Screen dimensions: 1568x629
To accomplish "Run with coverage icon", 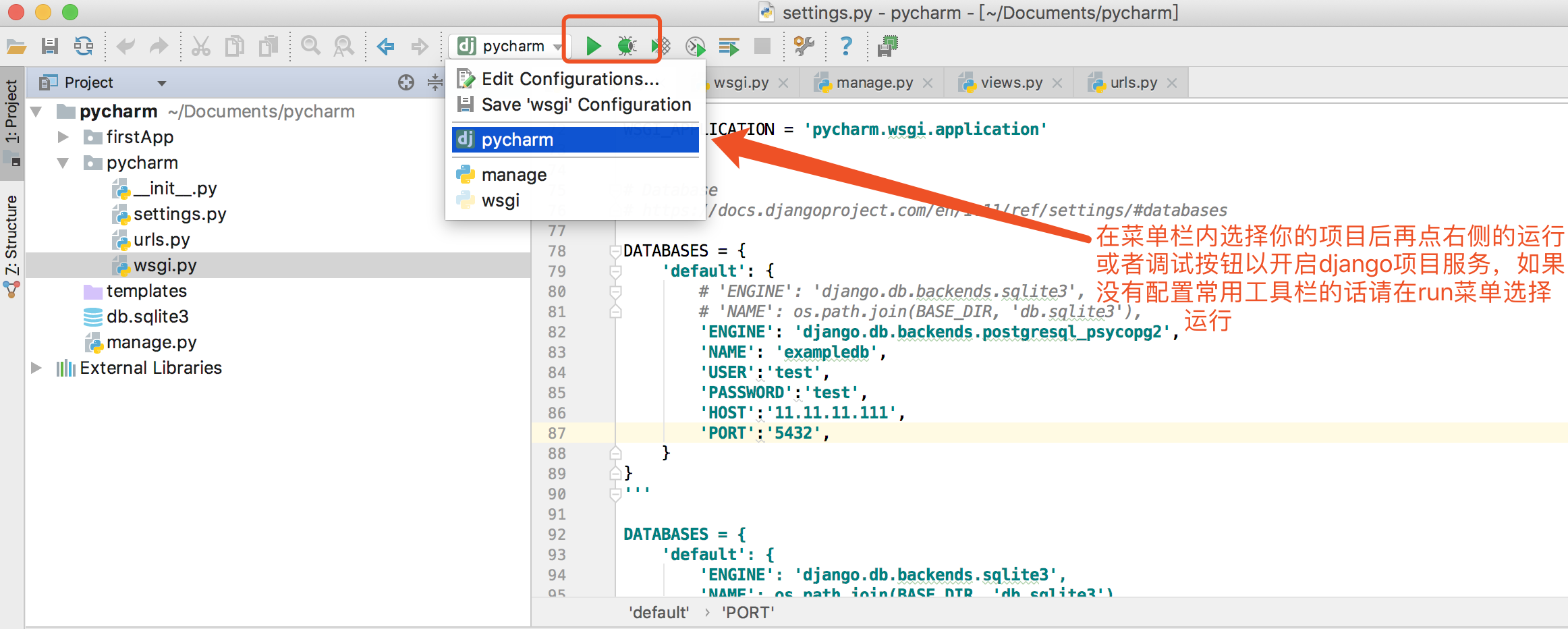I will [x=661, y=46].
